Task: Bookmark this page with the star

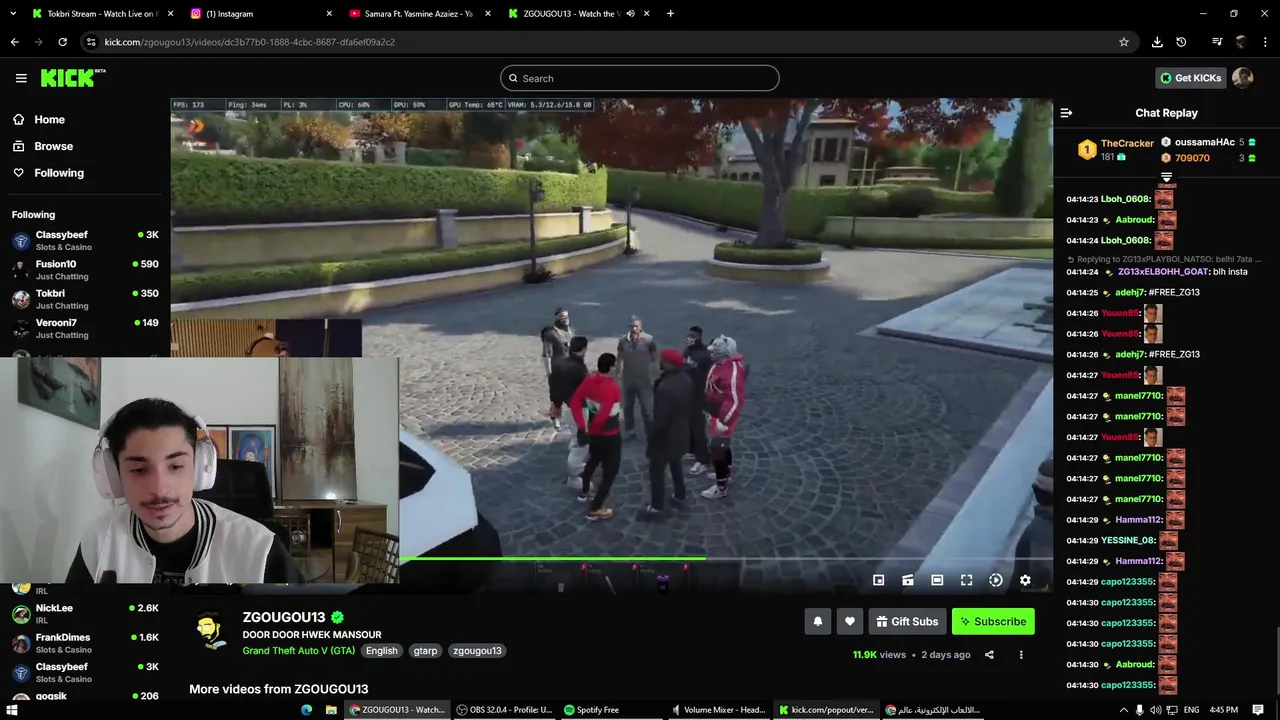Action: click(x=1124, y=42)
